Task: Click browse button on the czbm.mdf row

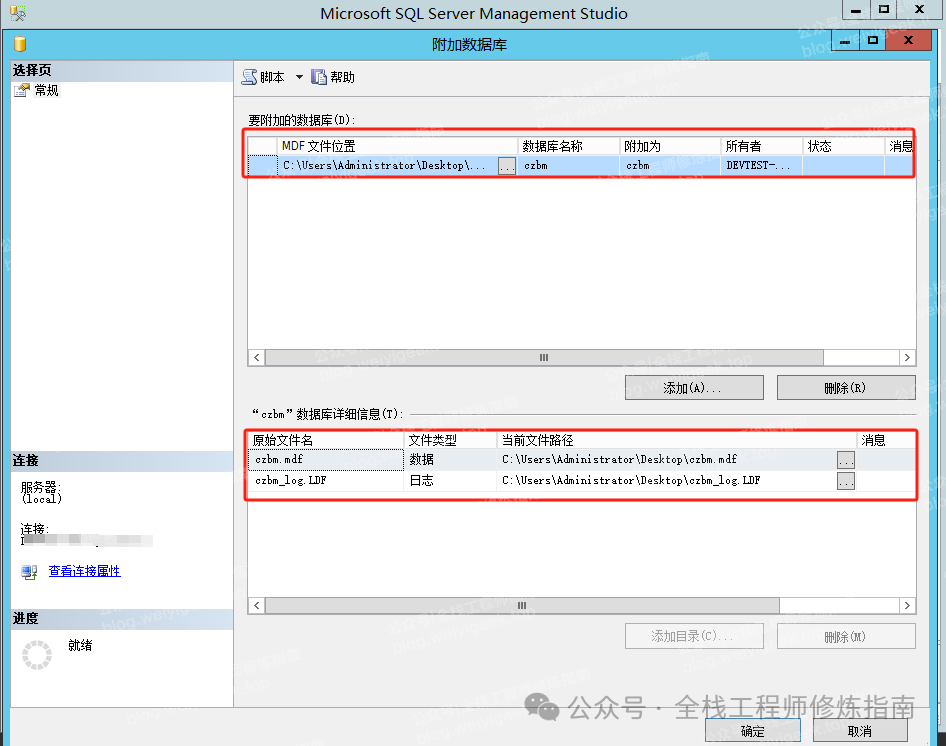Action: pyautogui.click(x=846, y=460)
